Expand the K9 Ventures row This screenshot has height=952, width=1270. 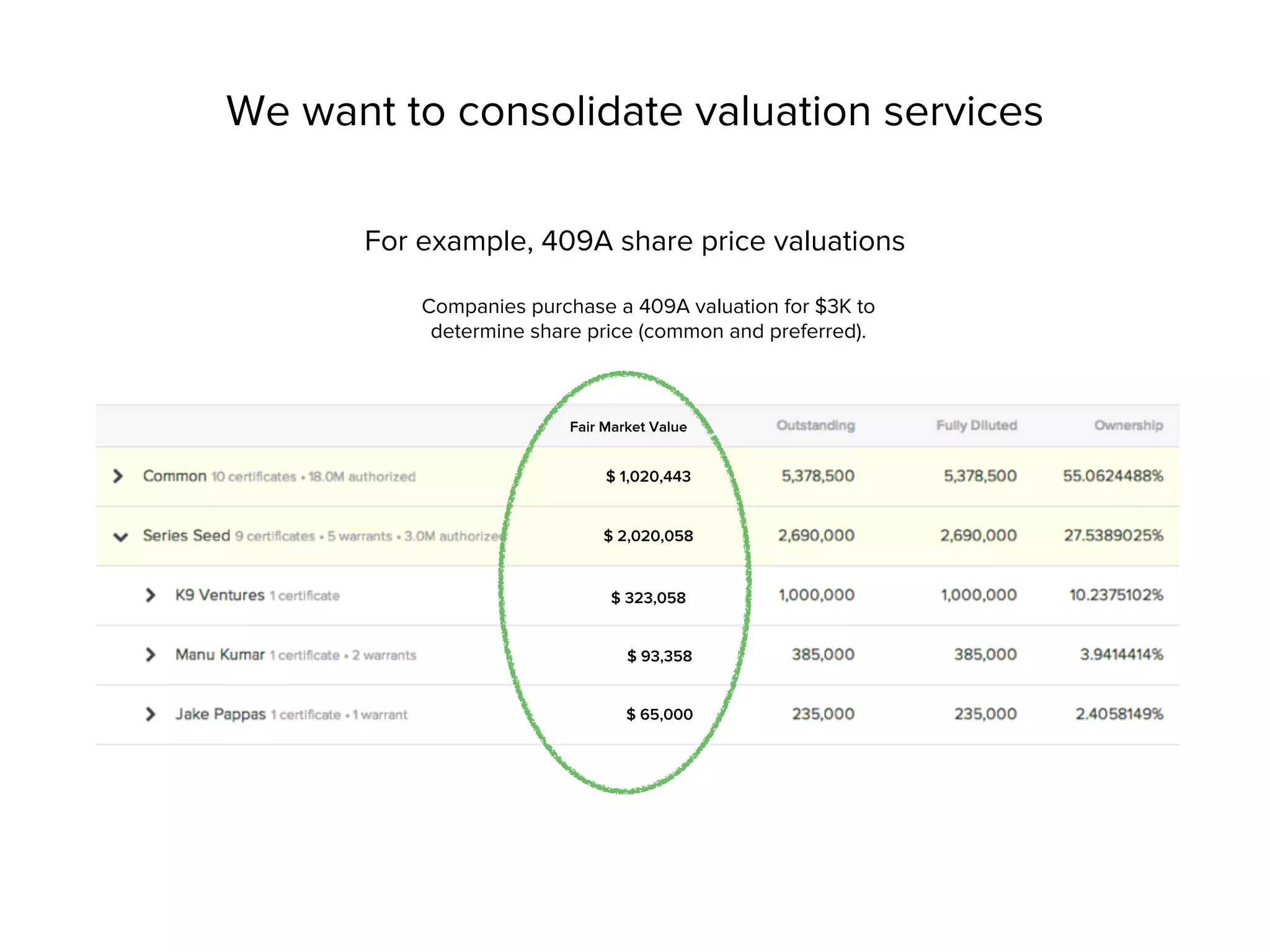click(x=150, y=595)
